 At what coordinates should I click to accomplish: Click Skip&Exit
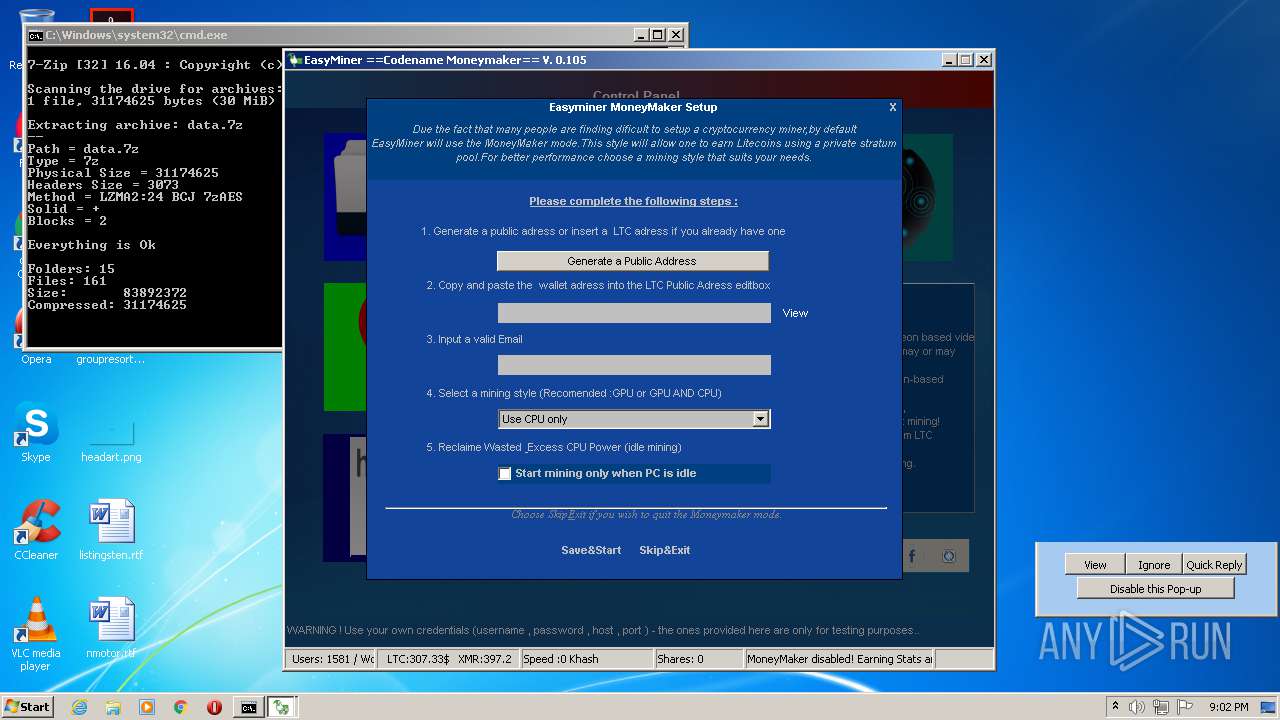pyautogui.click(x=665, y=550)
